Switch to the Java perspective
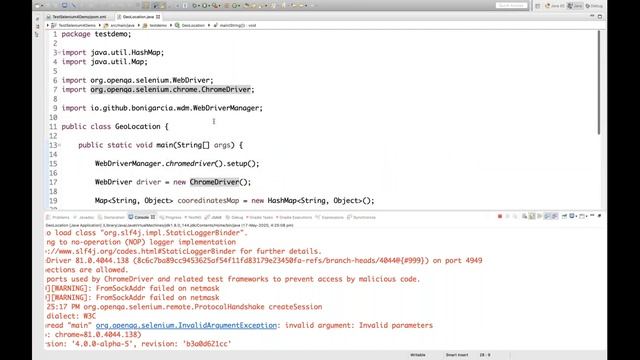This screenshot has width=640, height=360. (x=575, y=6)
